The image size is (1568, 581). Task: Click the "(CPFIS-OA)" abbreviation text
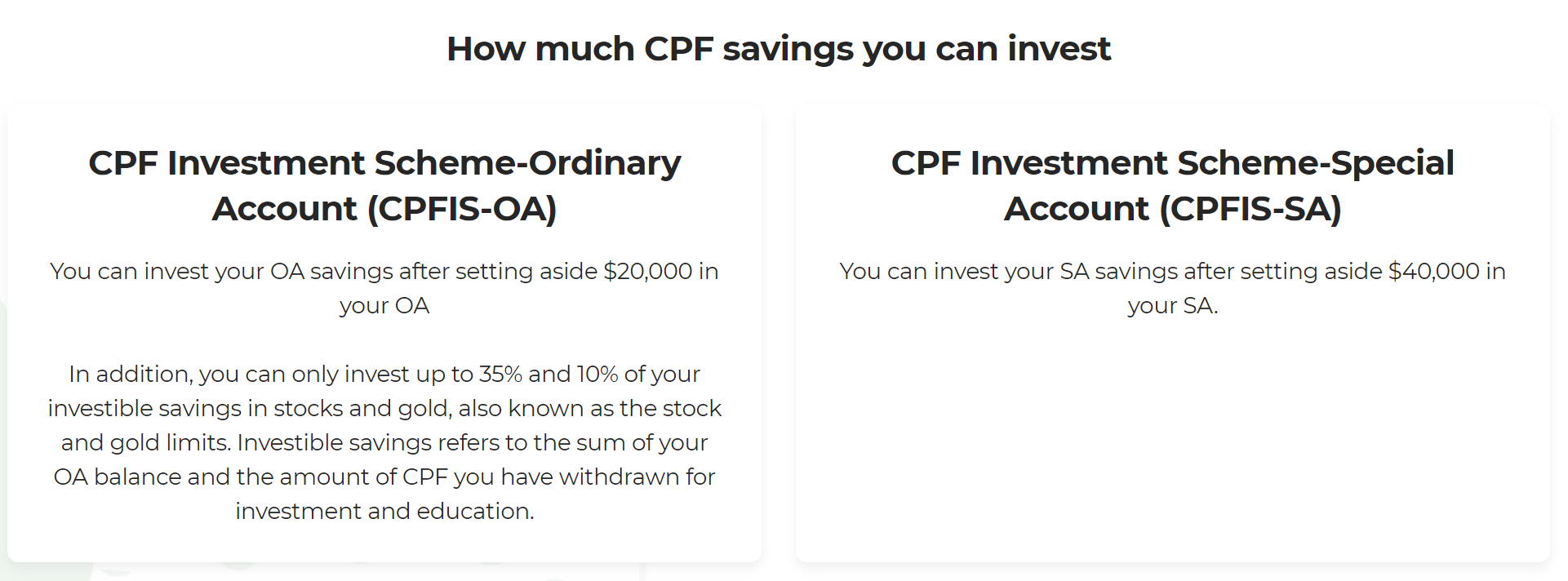pos(462,209)
